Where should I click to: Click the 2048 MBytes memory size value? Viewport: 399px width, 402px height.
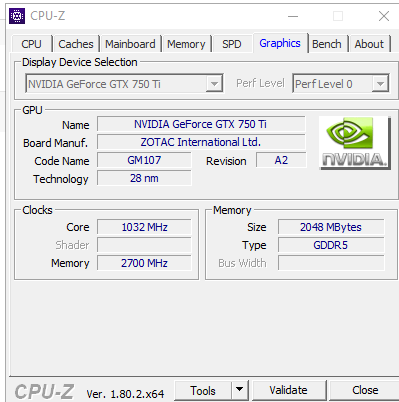tap(331, 227)
